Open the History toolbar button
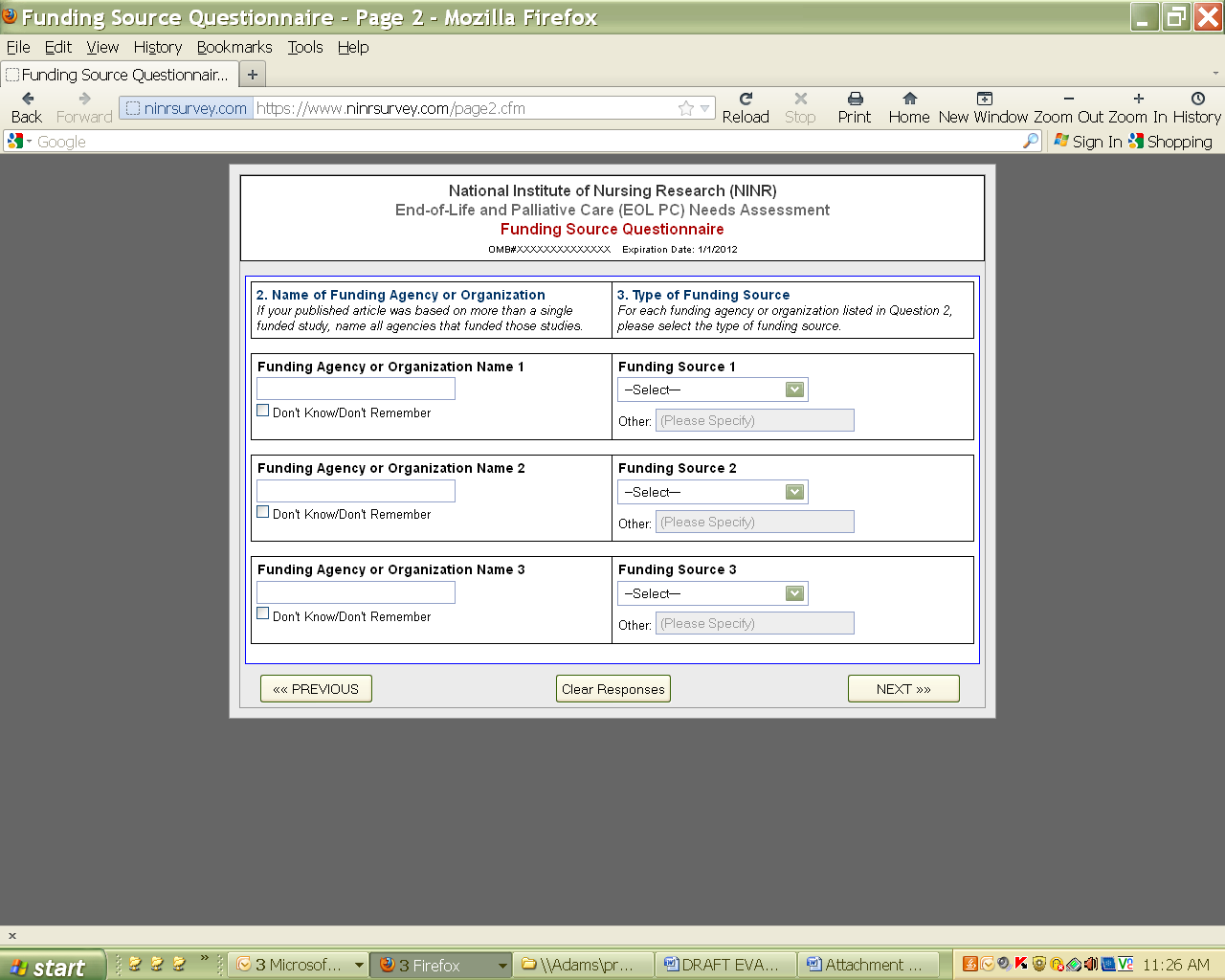This screenshot has height=980, width=1225. tap(1197, 107)
